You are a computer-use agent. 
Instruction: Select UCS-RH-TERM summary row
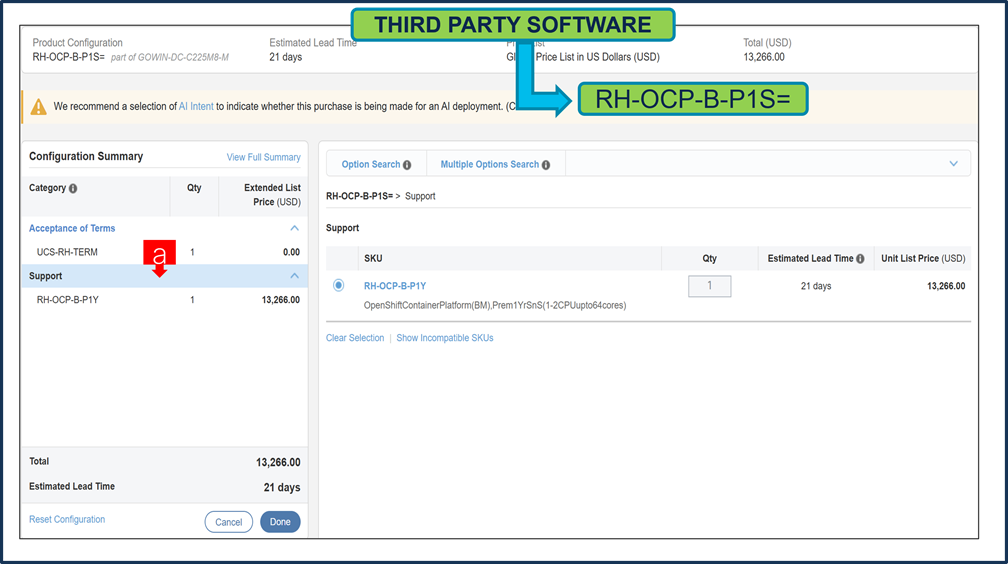tap(165, 252)
